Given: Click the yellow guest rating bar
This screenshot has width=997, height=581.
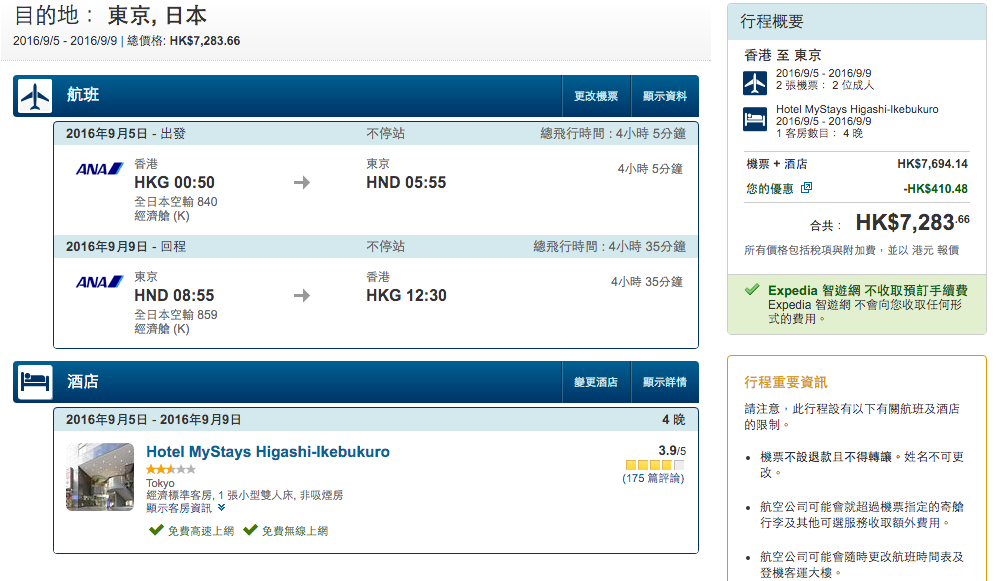Looking at the screenshot, I should (x=655, y=465).
